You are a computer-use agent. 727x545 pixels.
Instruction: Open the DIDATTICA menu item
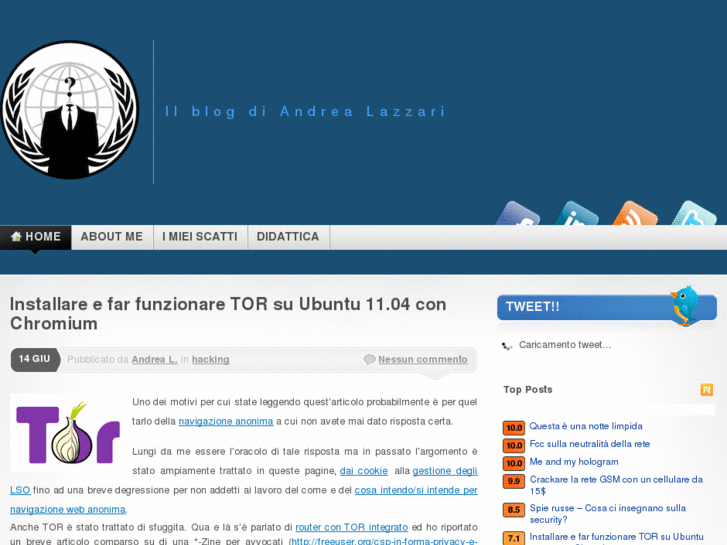click(288, 237)
